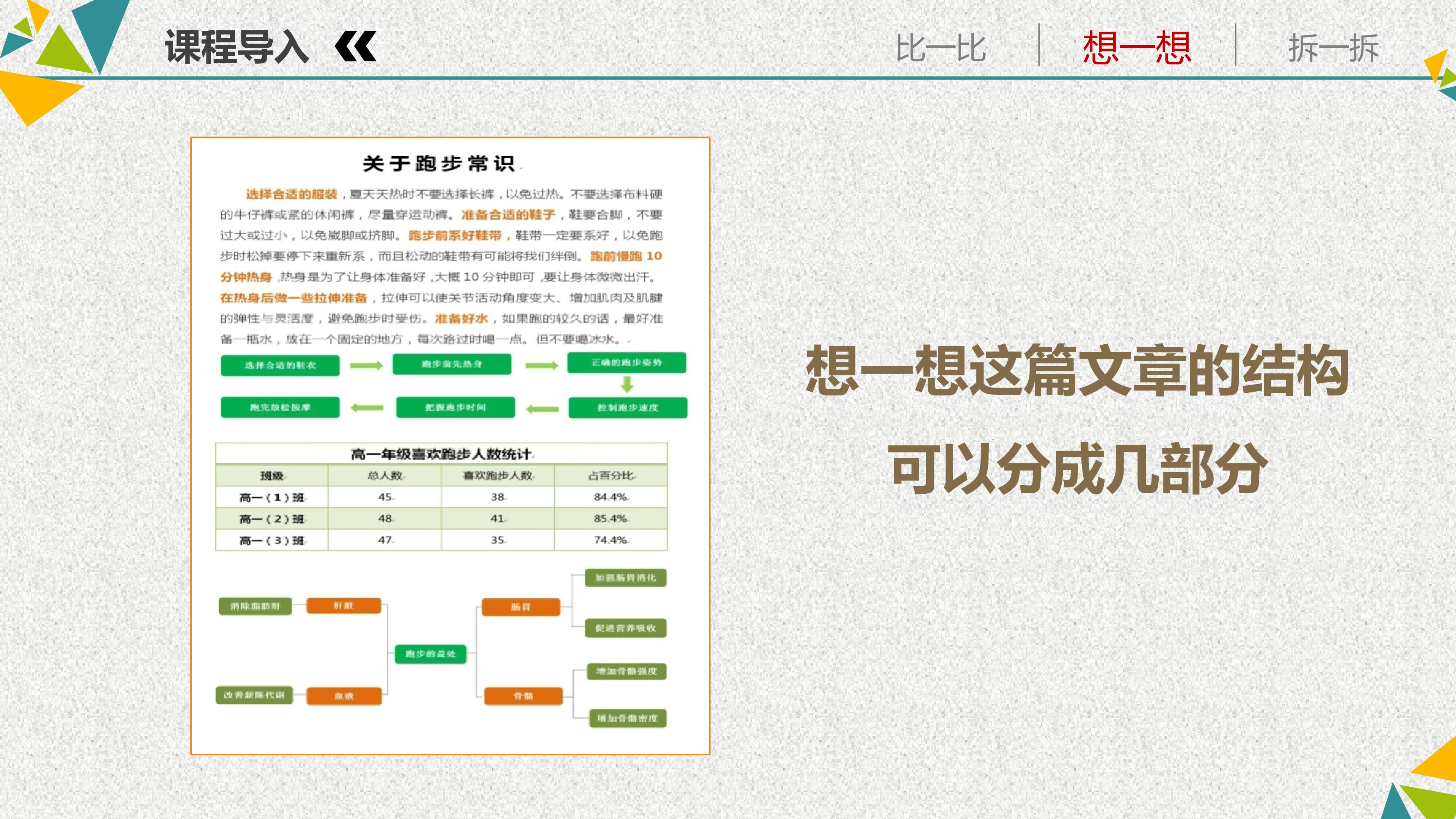
Task: Click the 可以分成几部分 heading text
Action: tap(1077, 469)
